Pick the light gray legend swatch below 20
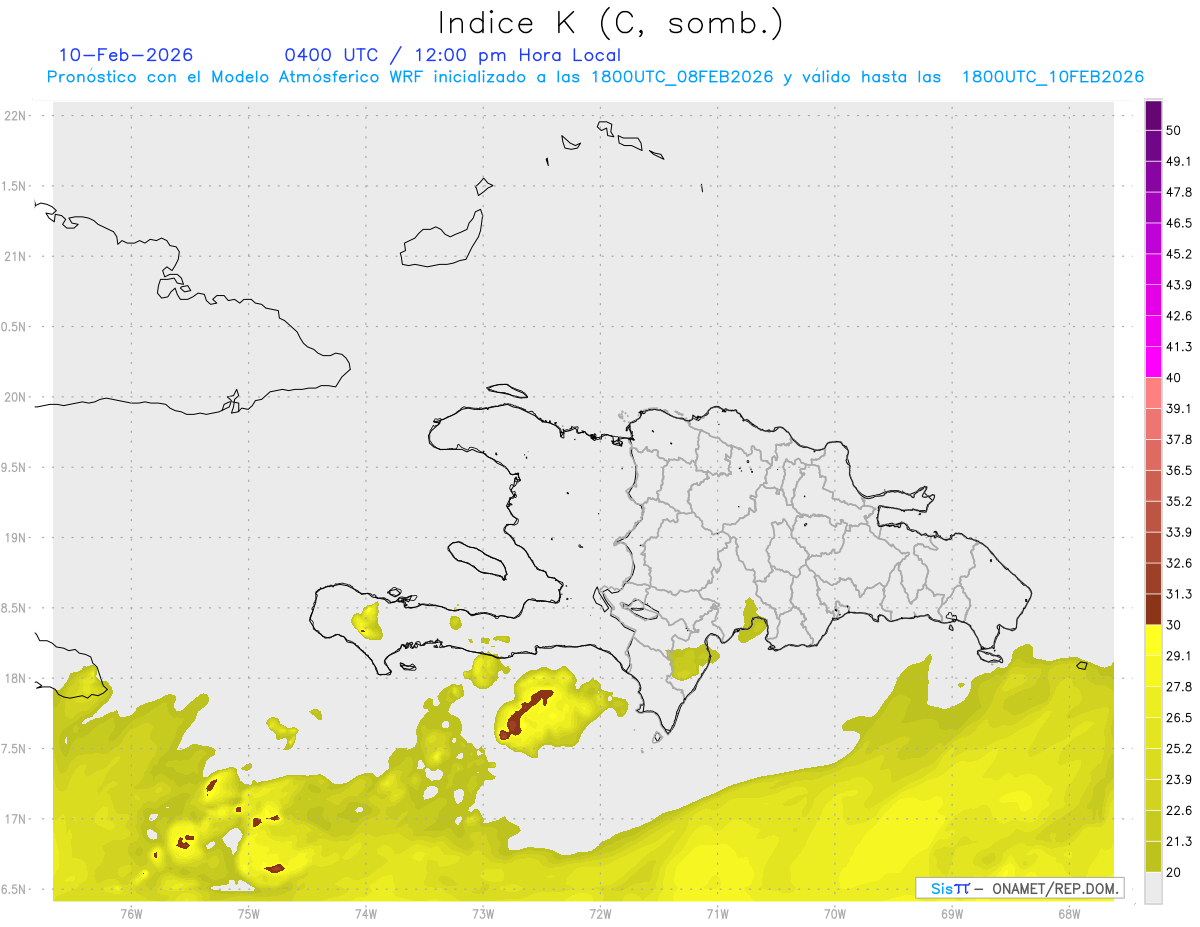 tap(1153, 887)
